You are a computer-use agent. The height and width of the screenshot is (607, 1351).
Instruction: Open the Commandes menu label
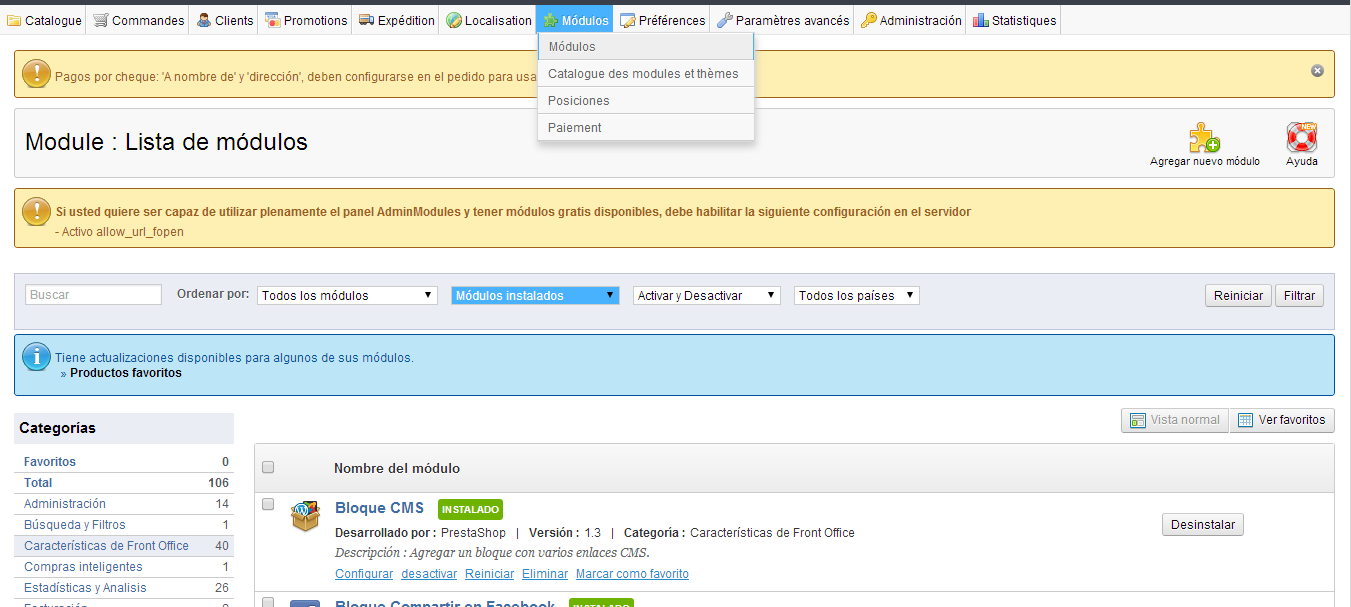148,20
